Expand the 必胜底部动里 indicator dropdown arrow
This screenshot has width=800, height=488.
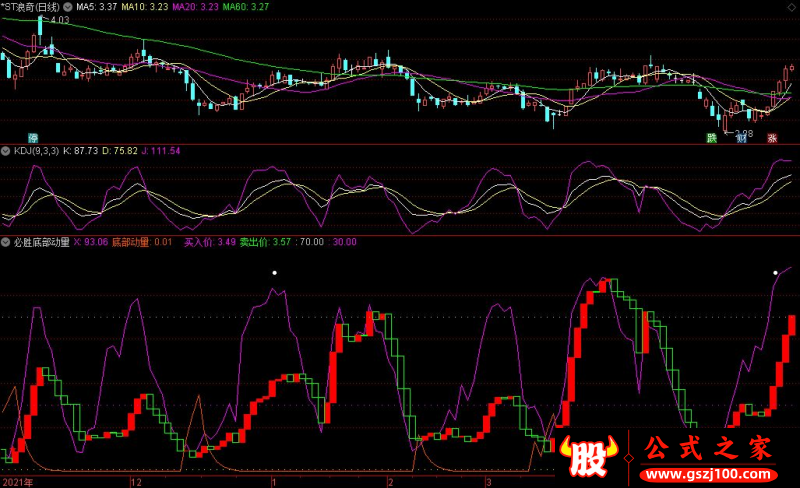[x=6, y=242]
